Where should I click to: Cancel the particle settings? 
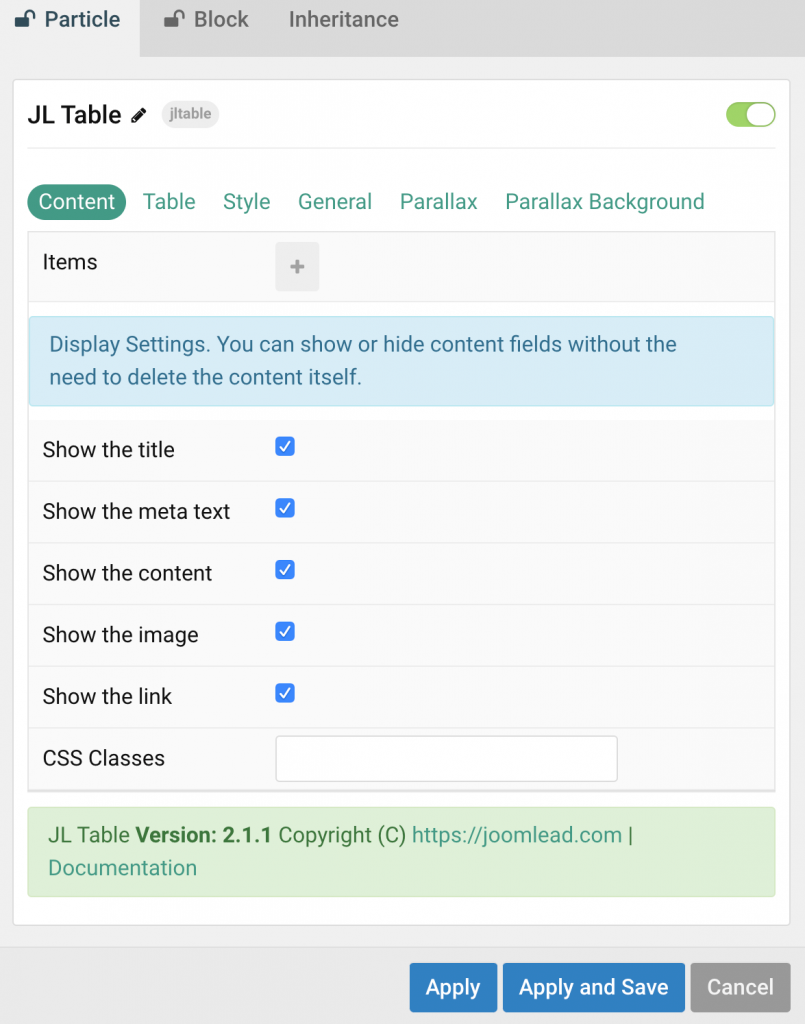click(740, 987)
